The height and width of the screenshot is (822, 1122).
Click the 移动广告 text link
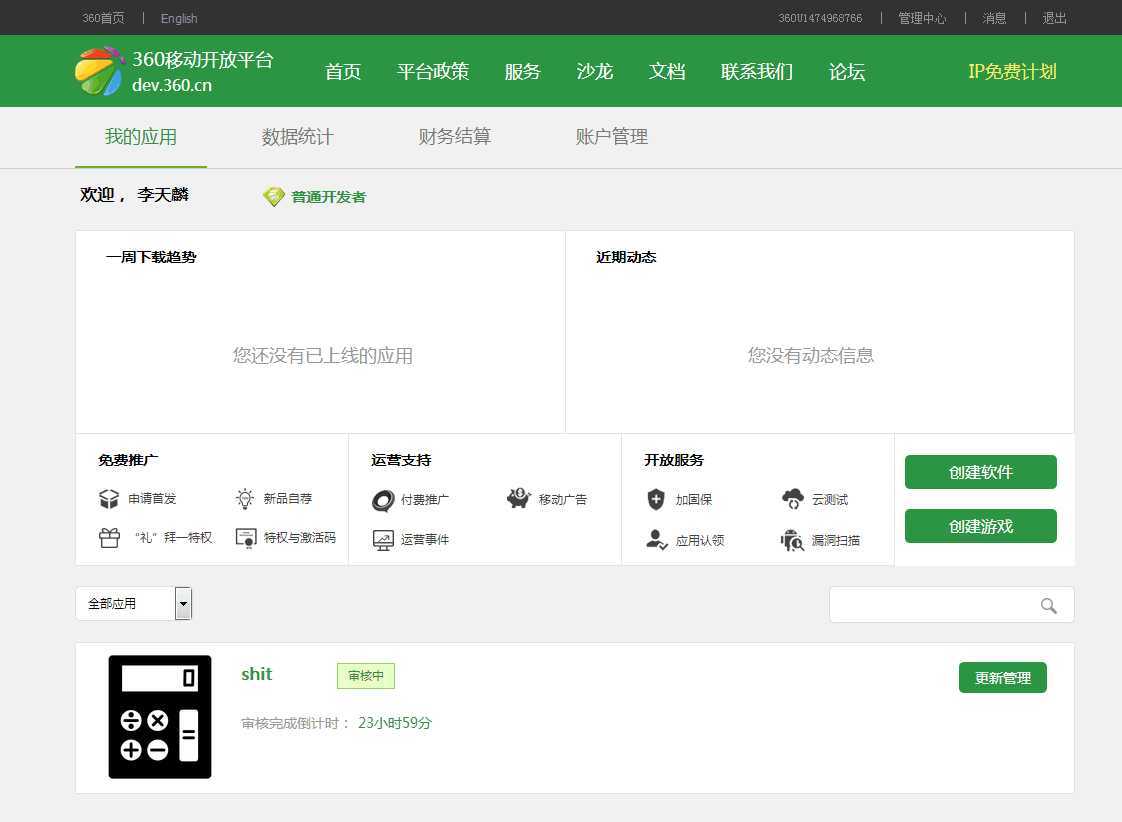pos(562,500)
